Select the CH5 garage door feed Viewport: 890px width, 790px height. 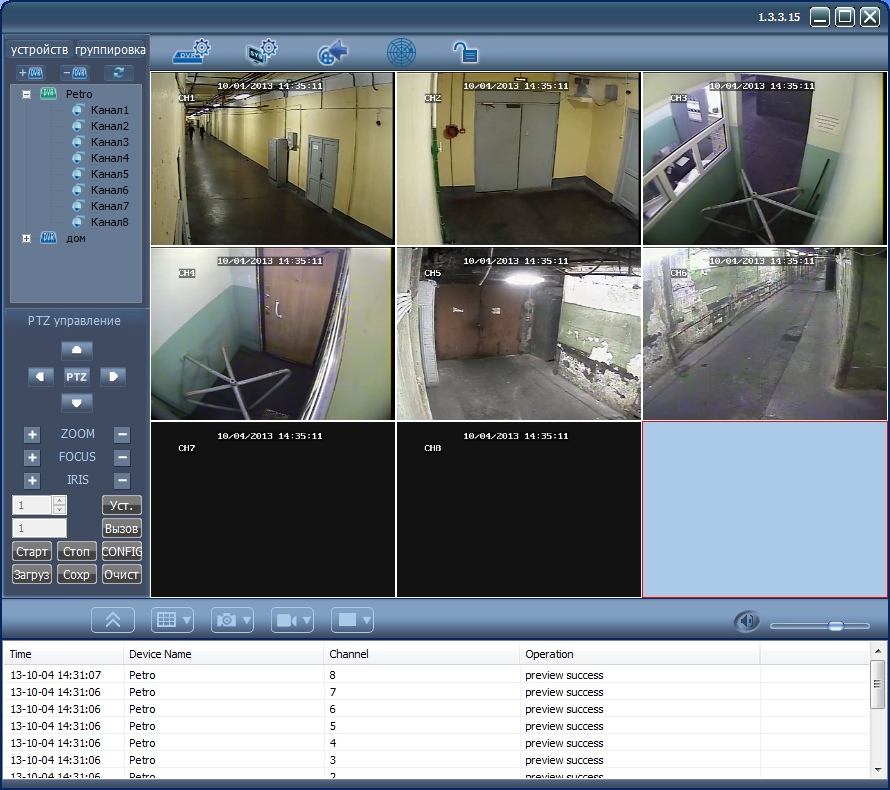click(x=518, y=334)
